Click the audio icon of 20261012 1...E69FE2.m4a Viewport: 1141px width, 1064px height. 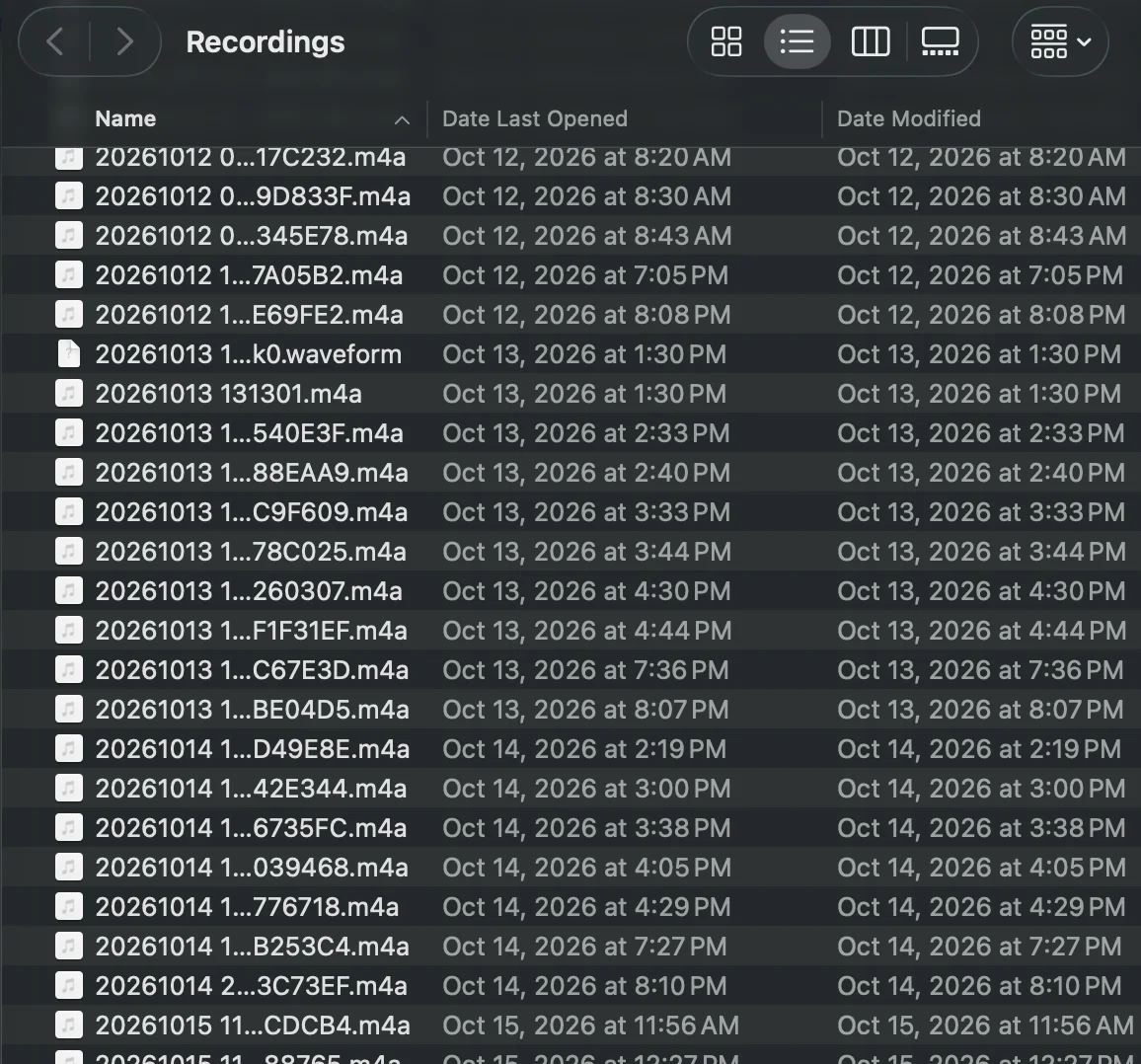point(69,315)
